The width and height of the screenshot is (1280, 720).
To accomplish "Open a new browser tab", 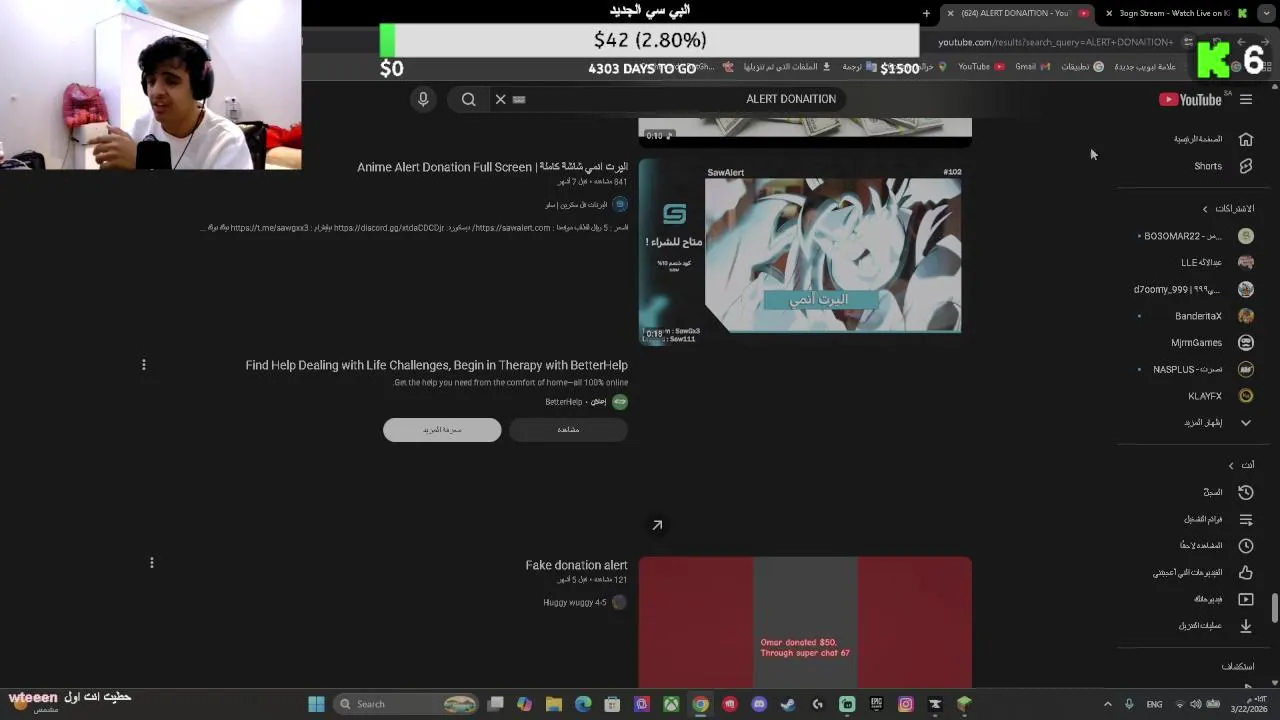I will [x=926, y=13].
